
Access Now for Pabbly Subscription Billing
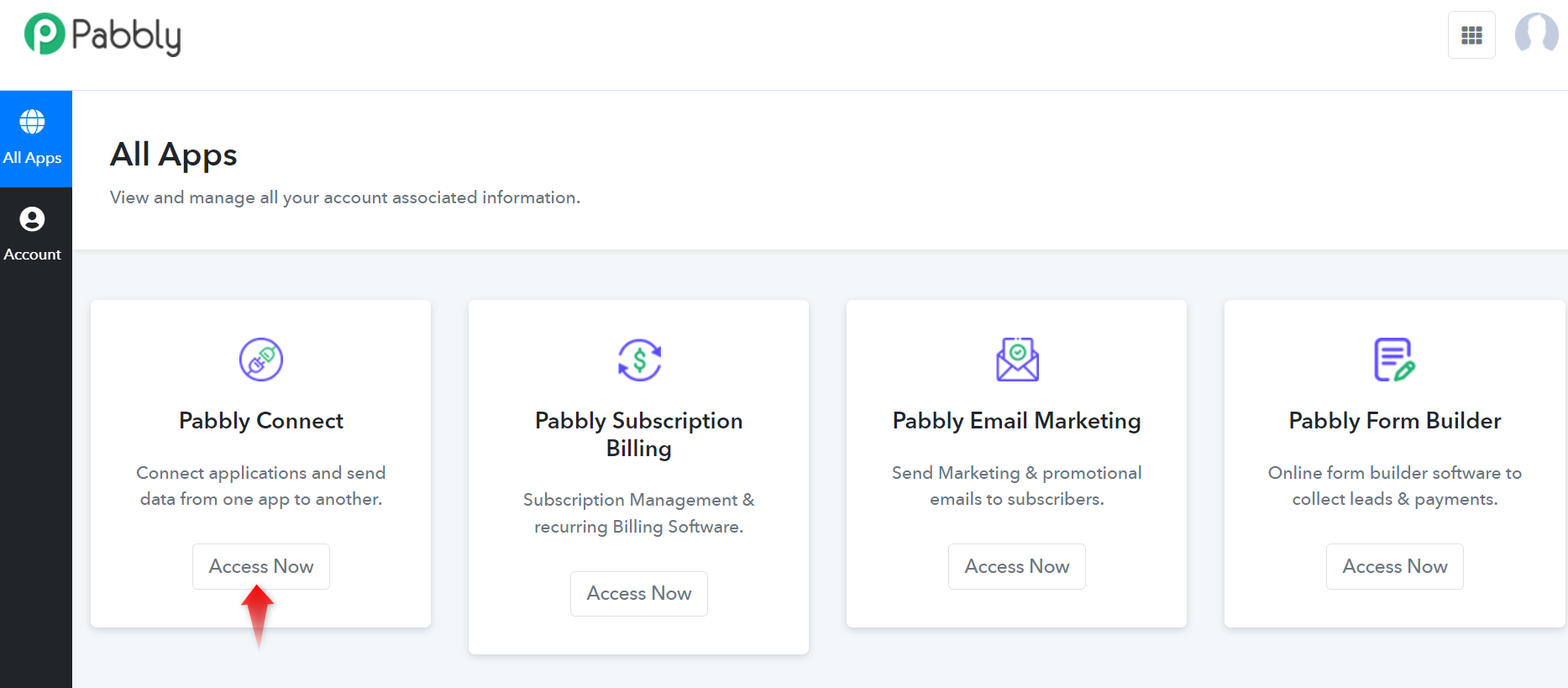[639, 593]
